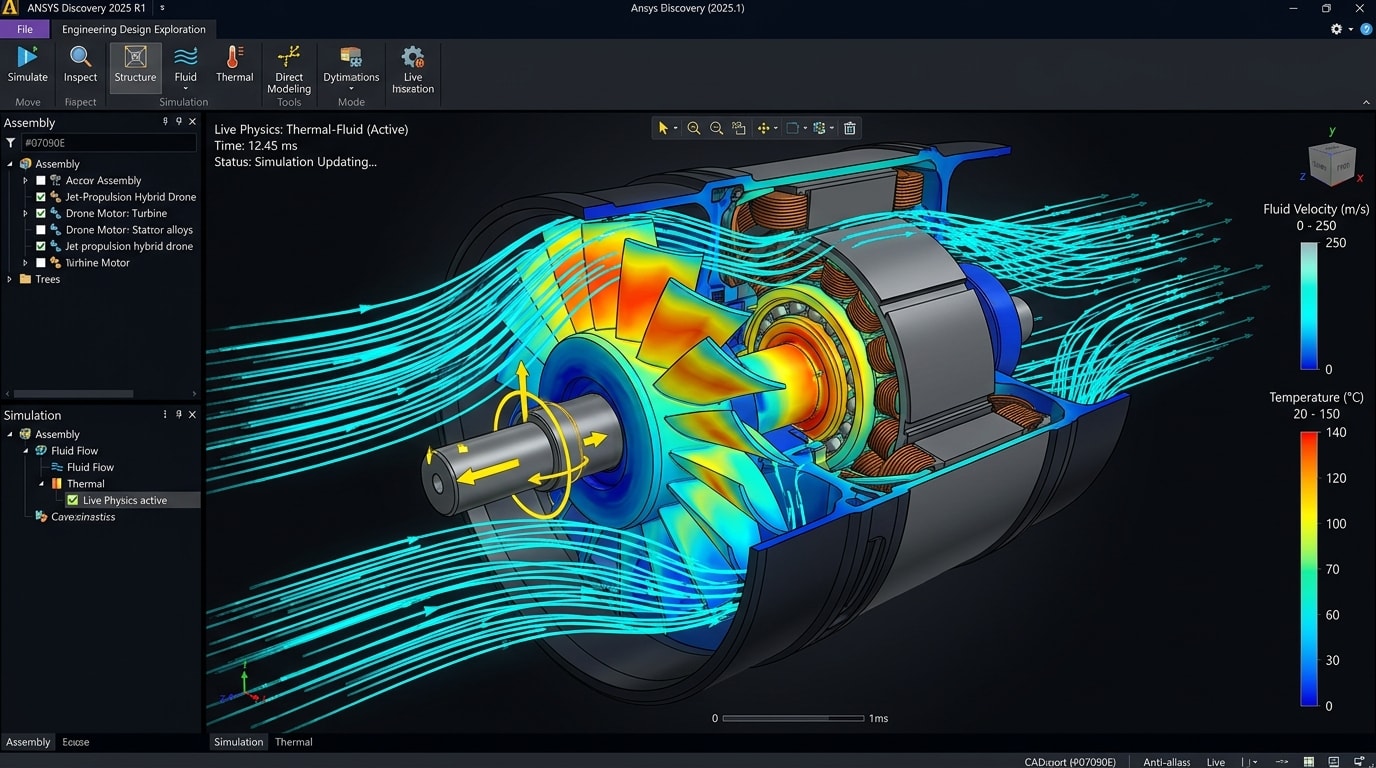Expand the Drone Motor: Turbine node
The width and height of the screenshot is (1376, 768).
pyautogui.click(x=26, y=214)
